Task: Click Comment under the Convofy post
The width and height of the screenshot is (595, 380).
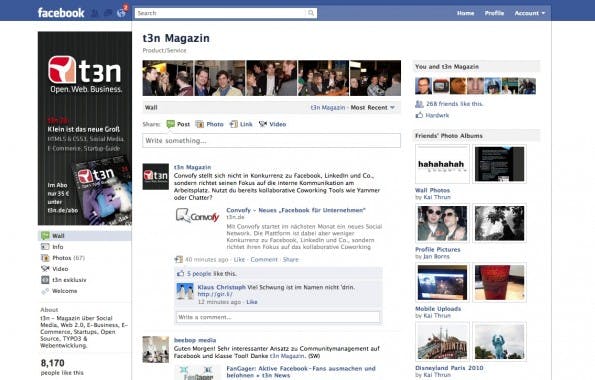Action: (264, 260)
